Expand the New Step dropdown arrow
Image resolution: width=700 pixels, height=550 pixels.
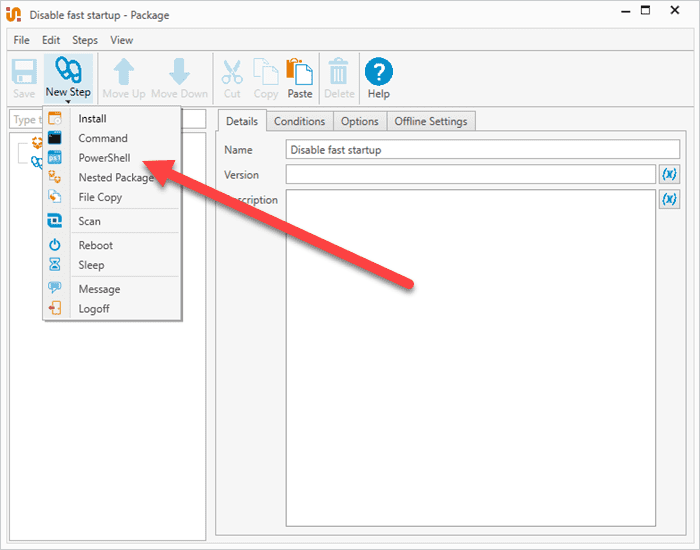(68, 102)
